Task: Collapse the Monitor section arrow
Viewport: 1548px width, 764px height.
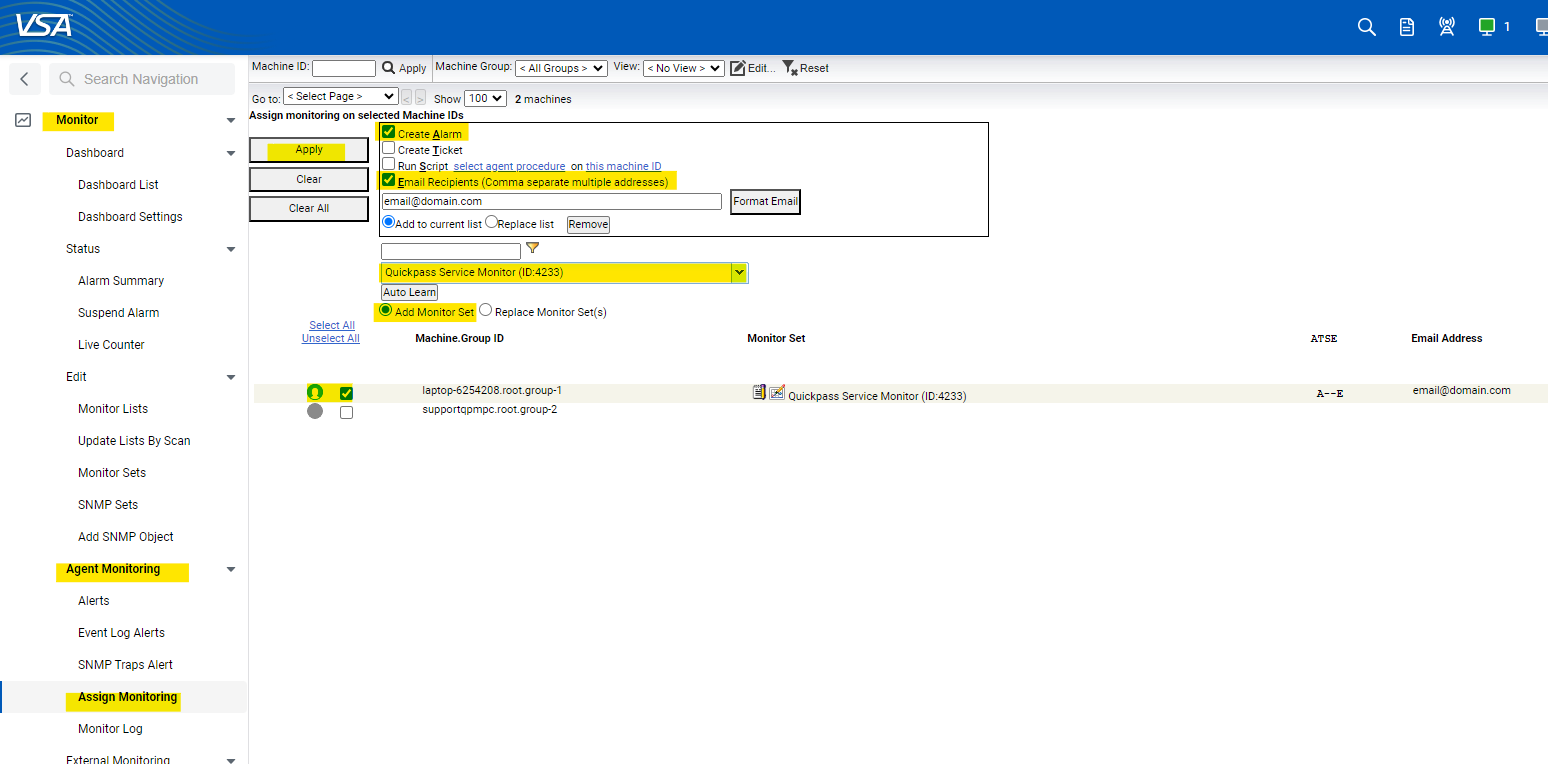Action: pyautogui.click(x=231, y=121)
